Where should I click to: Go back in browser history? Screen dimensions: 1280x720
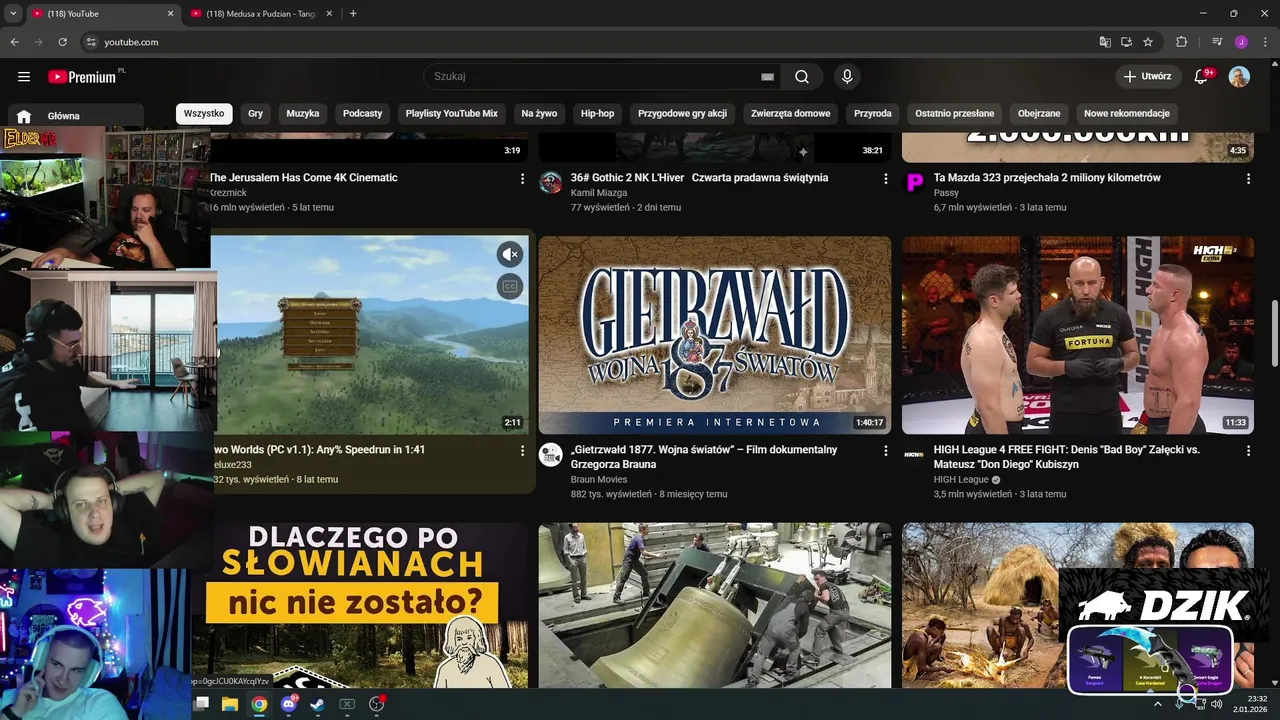[15, 42]
